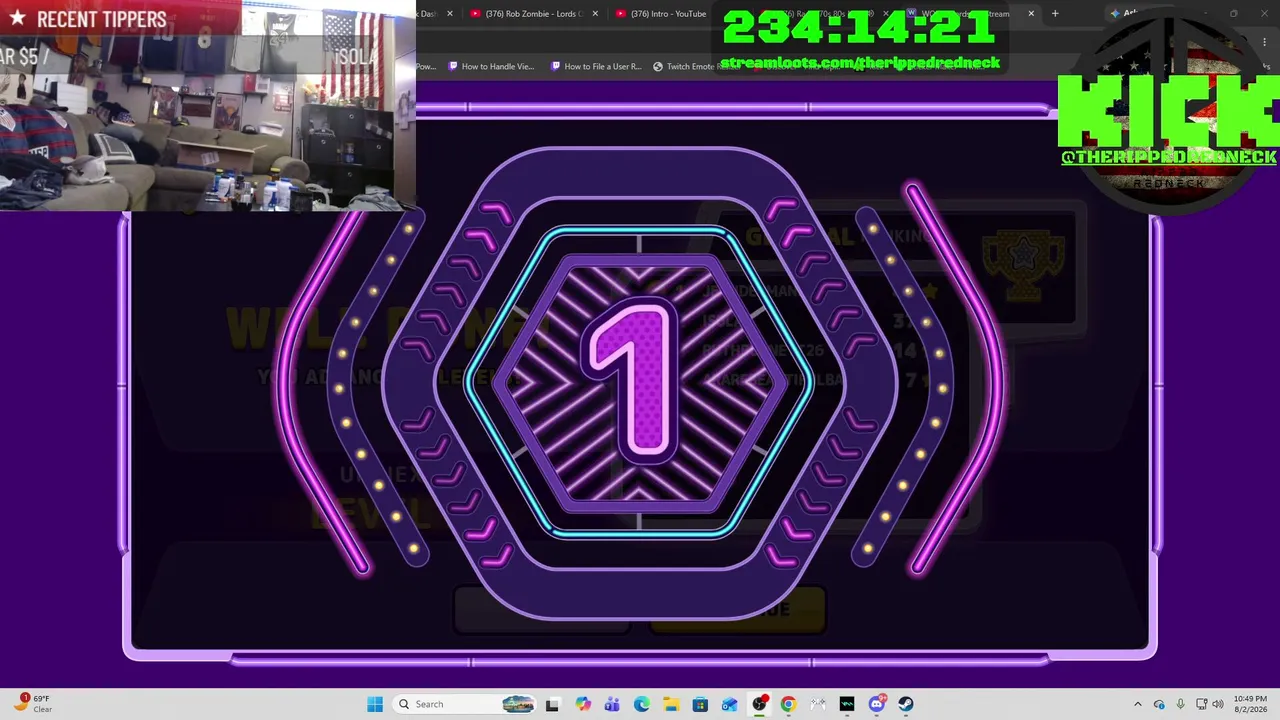Open Outlook from the taskbar

730,704
